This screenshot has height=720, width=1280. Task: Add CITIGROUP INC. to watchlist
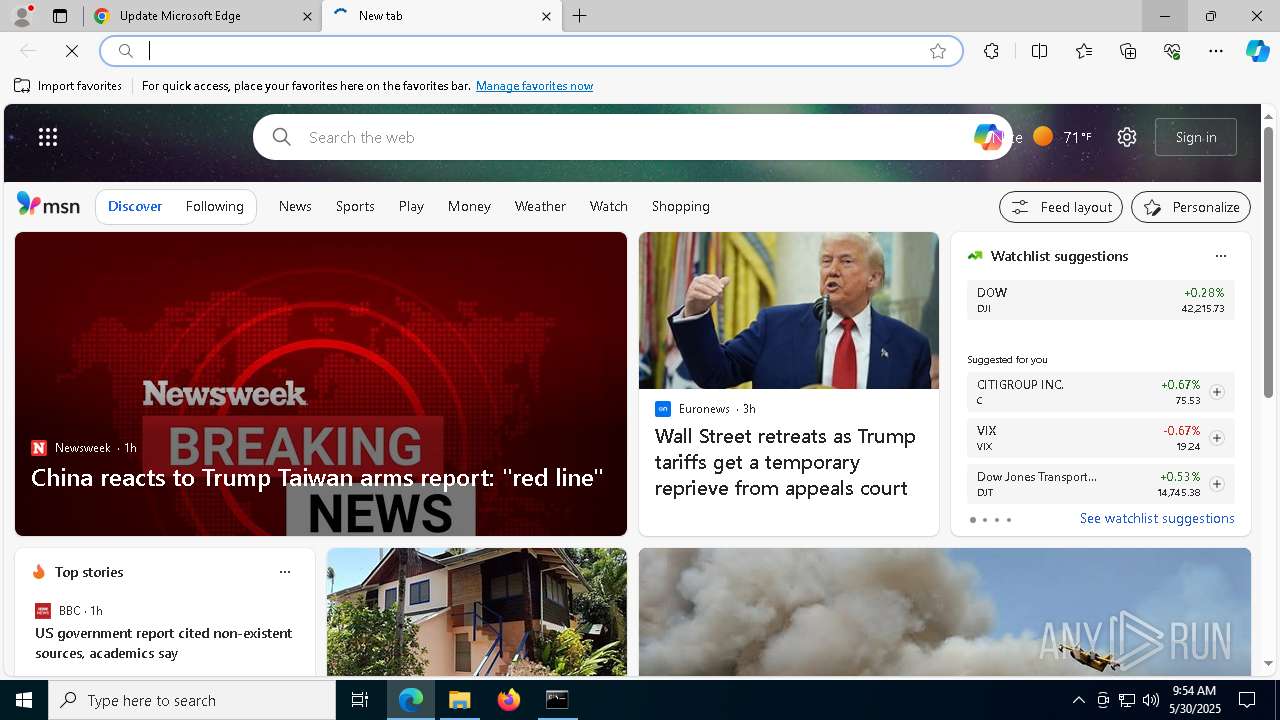click(1217, 392)
